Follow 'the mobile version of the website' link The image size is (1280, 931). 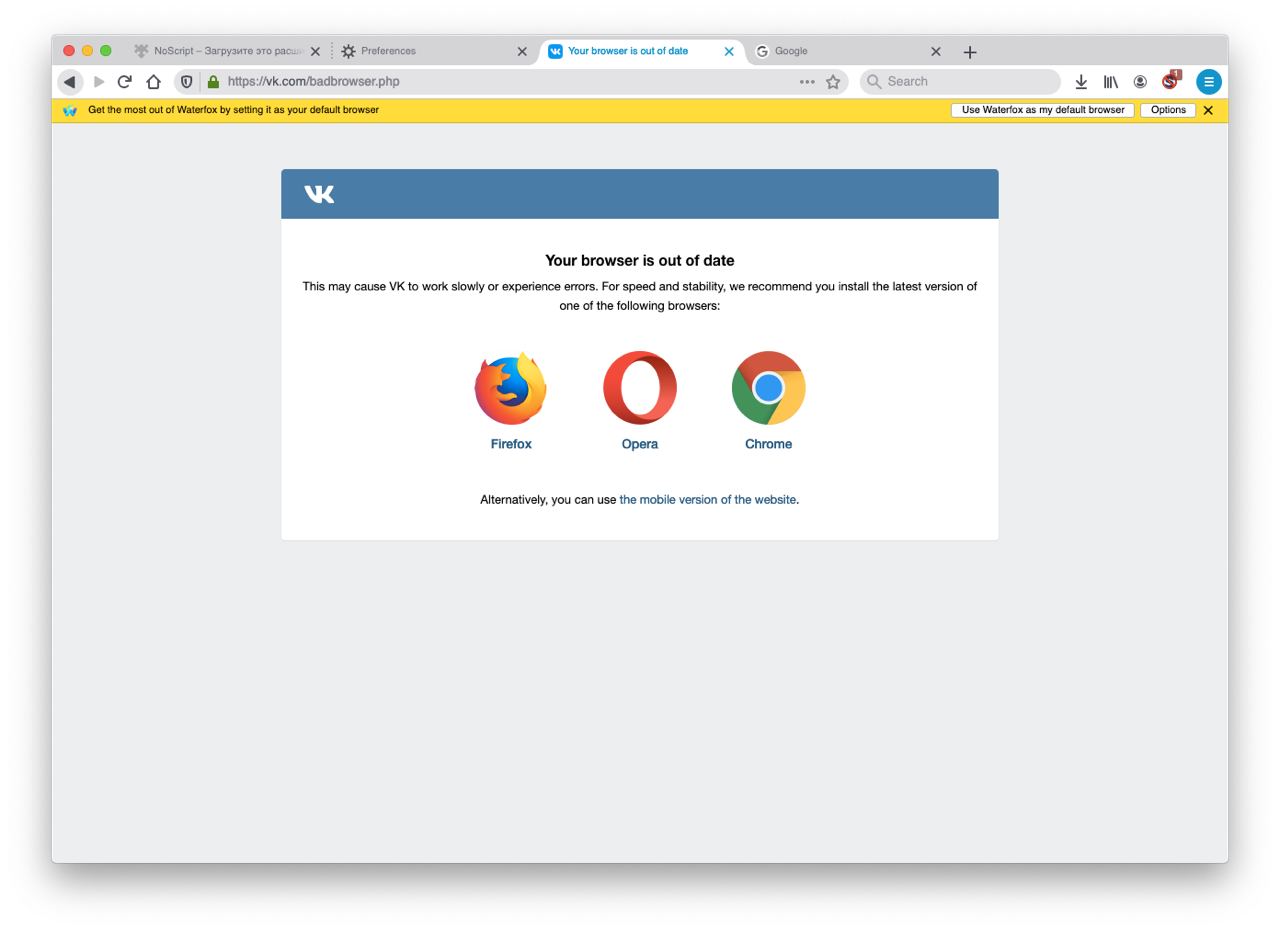tap(708, 499)
